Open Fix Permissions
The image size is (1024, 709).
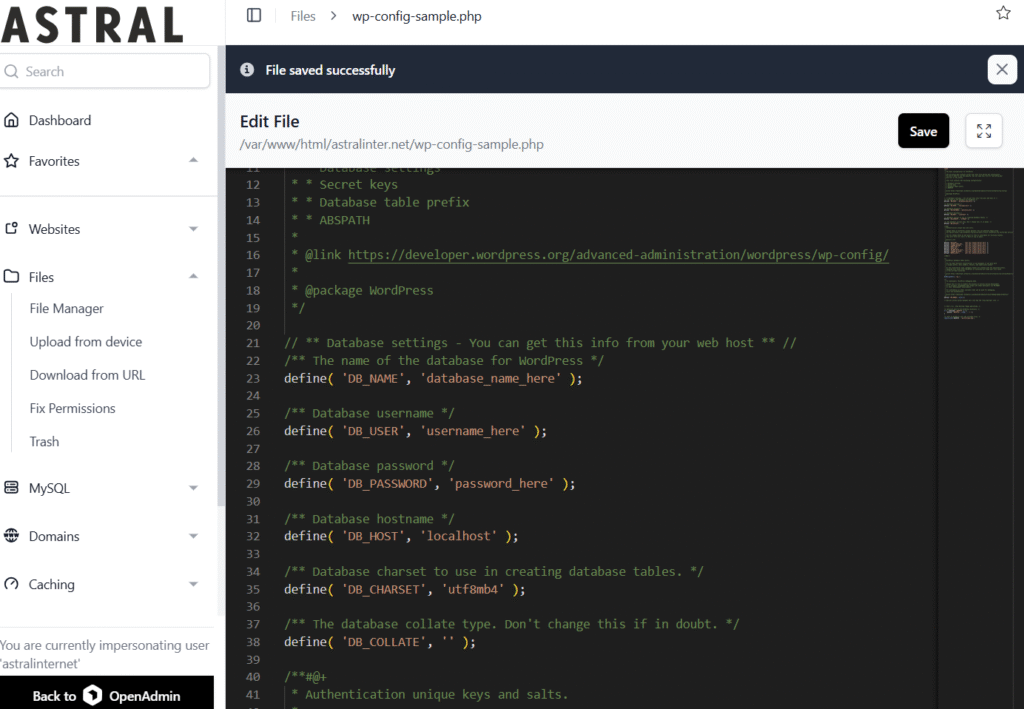pyautogui.click(x=72, y=408)
